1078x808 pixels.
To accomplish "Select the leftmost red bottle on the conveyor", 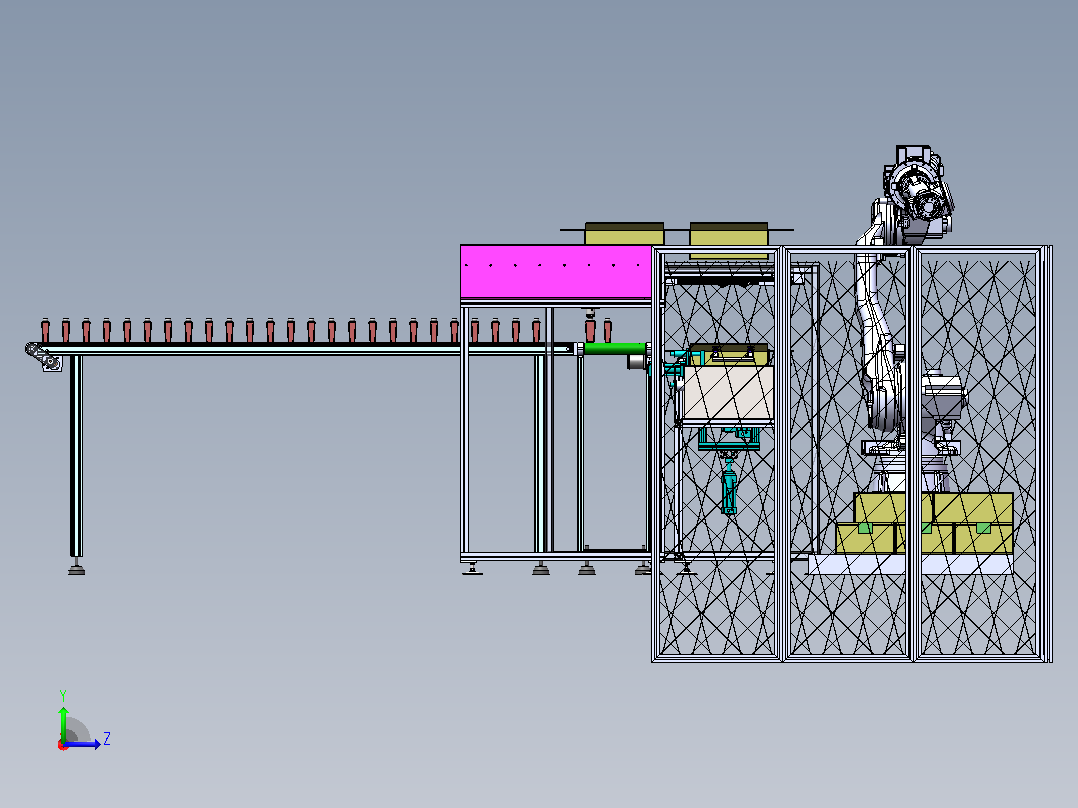I will tap(45, 330).
